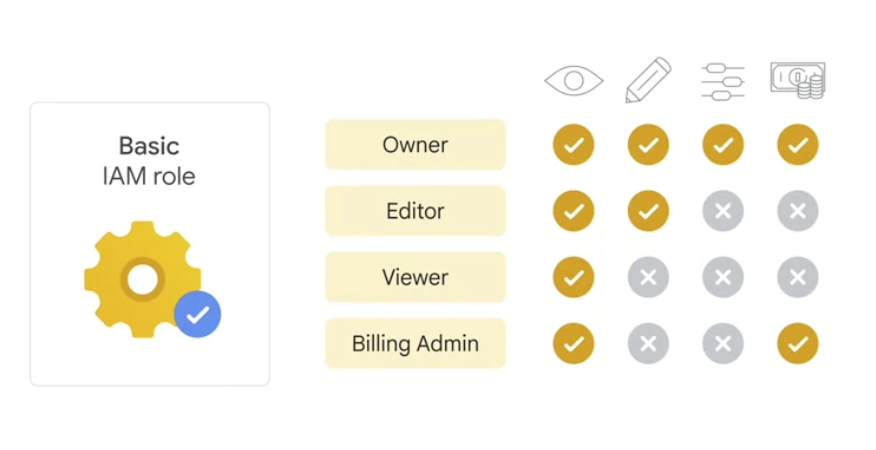Click Viewer's edit permission X mark
The image size is (876, 450).
(x=648, y=277)
